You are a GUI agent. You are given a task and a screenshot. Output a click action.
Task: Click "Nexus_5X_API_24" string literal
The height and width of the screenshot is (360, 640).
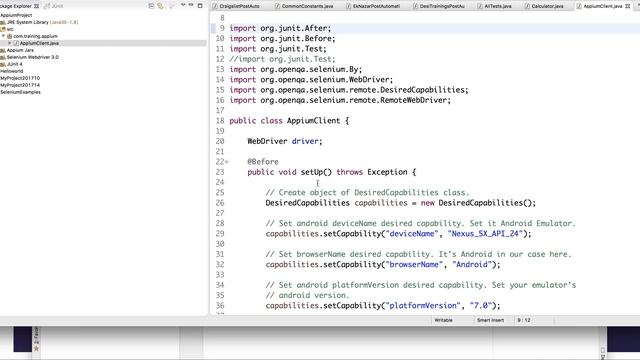pos(485,233)
